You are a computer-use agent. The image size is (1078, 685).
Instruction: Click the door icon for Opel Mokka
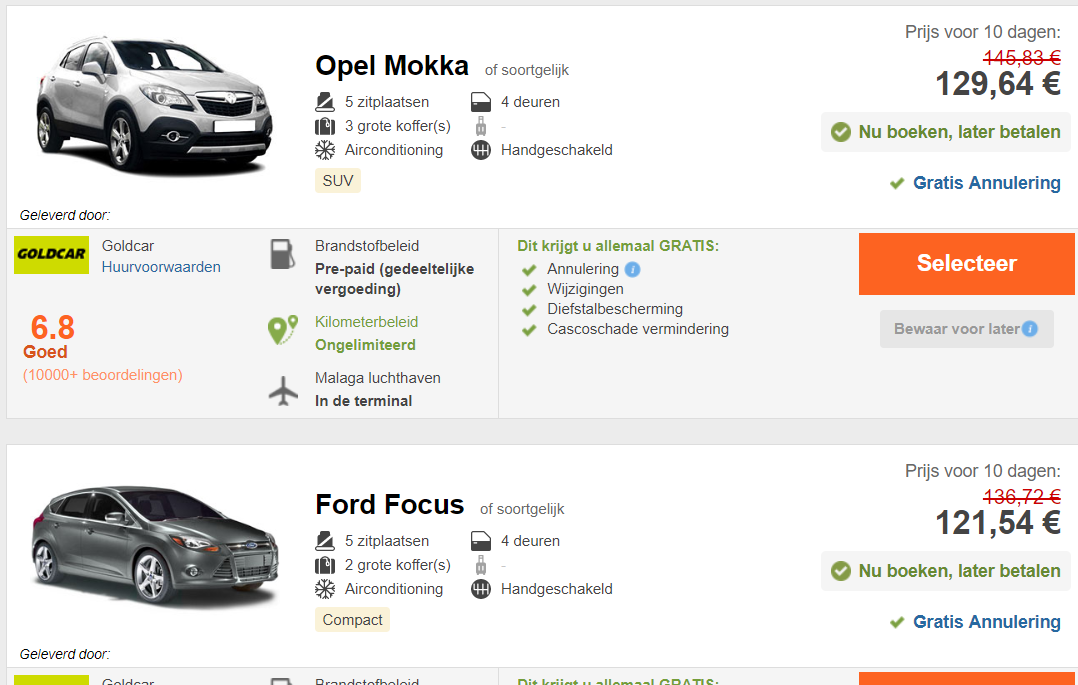pos(481,102)
